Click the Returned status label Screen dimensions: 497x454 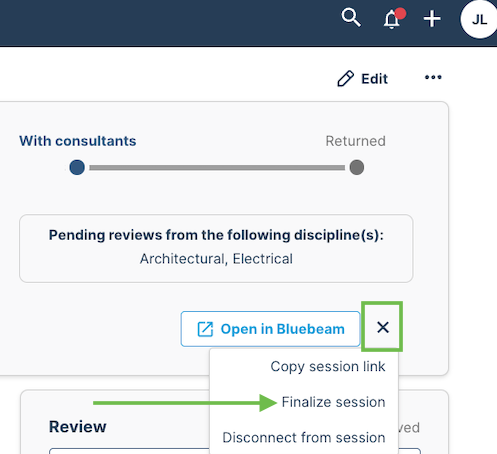coord(356,141)
